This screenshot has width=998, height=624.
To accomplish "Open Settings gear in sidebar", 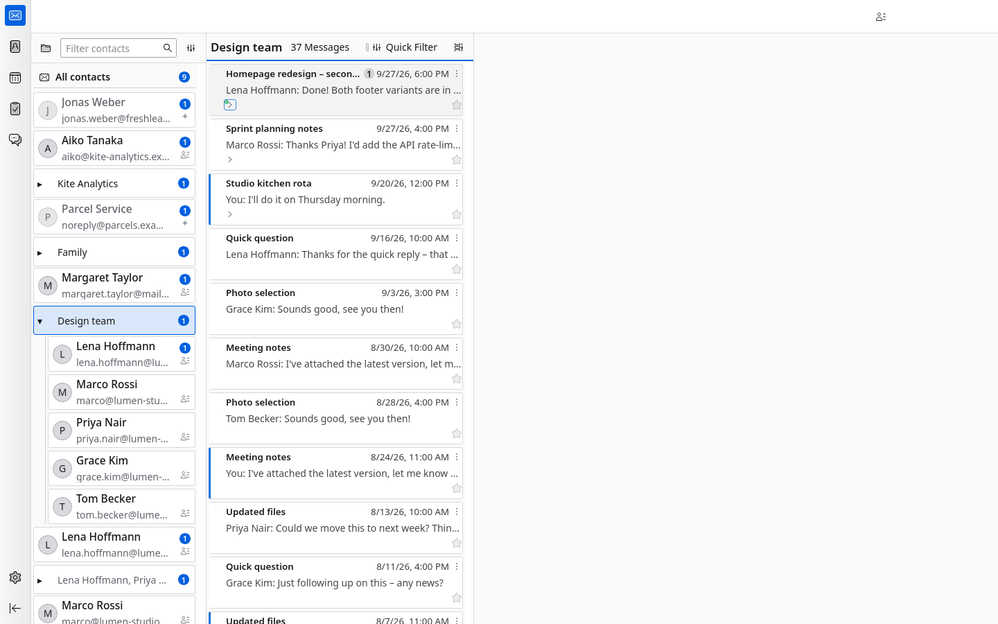I will 15,578.
